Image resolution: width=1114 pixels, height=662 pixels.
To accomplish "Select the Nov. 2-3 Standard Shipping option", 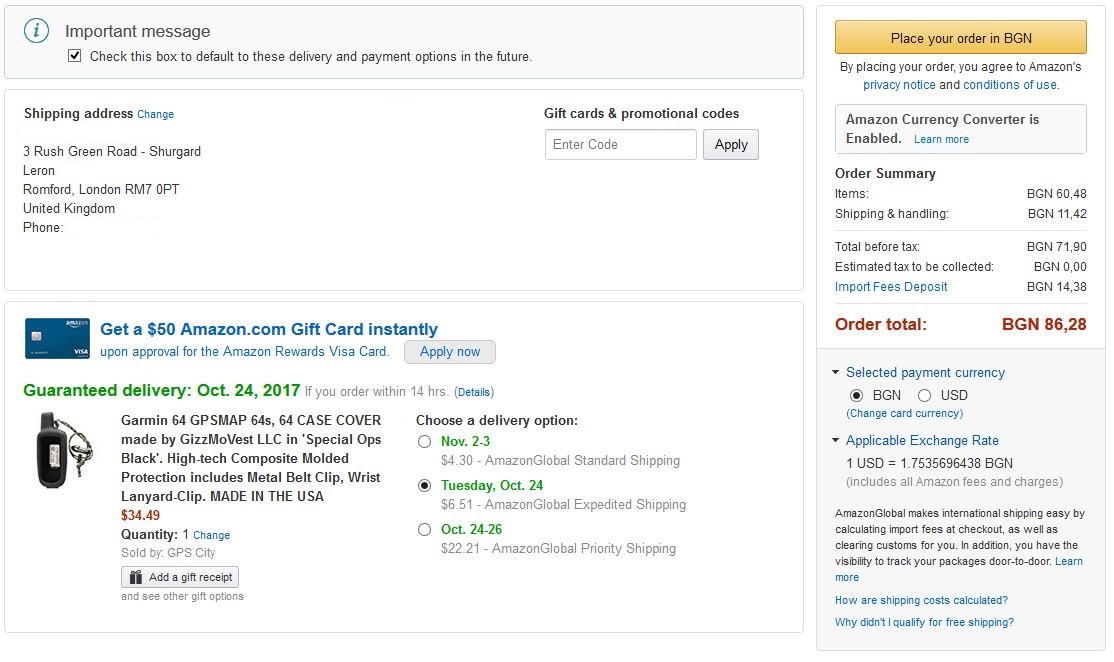I will 425,441.
